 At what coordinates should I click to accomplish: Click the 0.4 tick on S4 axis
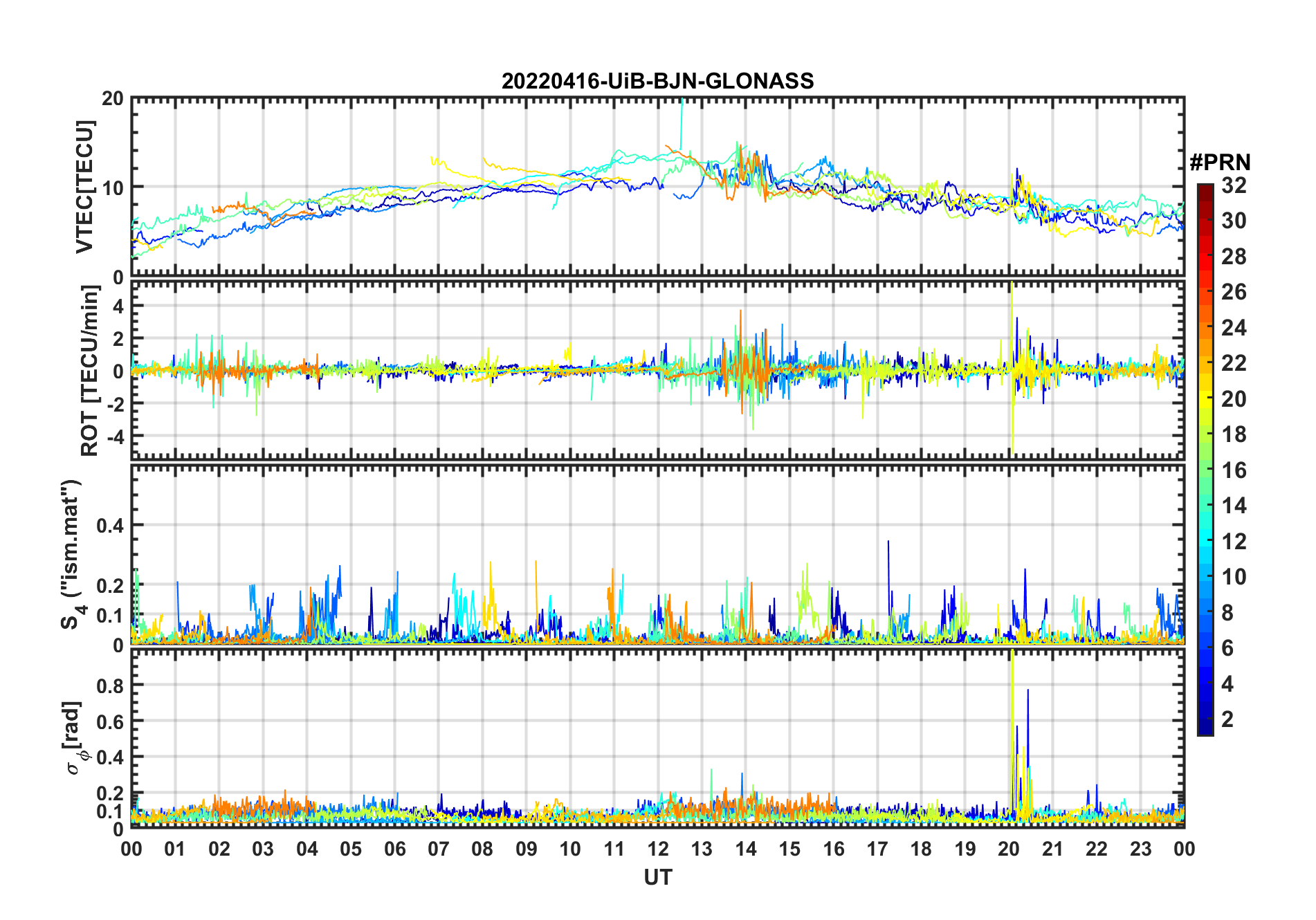pos(110,526)
